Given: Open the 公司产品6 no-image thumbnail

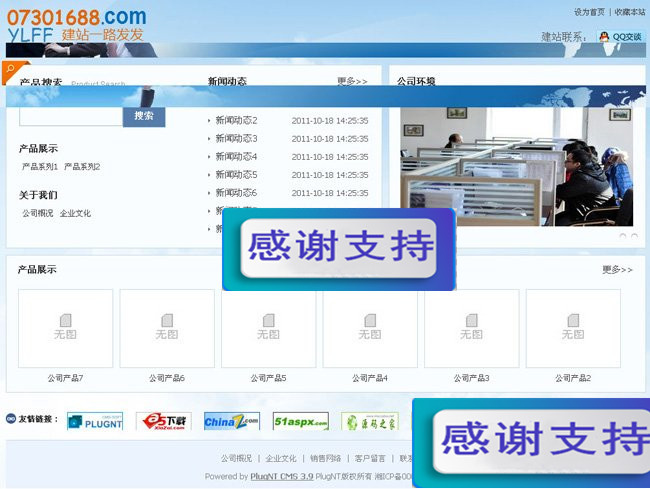Looking at the screenshot, I should click(167, 328).
